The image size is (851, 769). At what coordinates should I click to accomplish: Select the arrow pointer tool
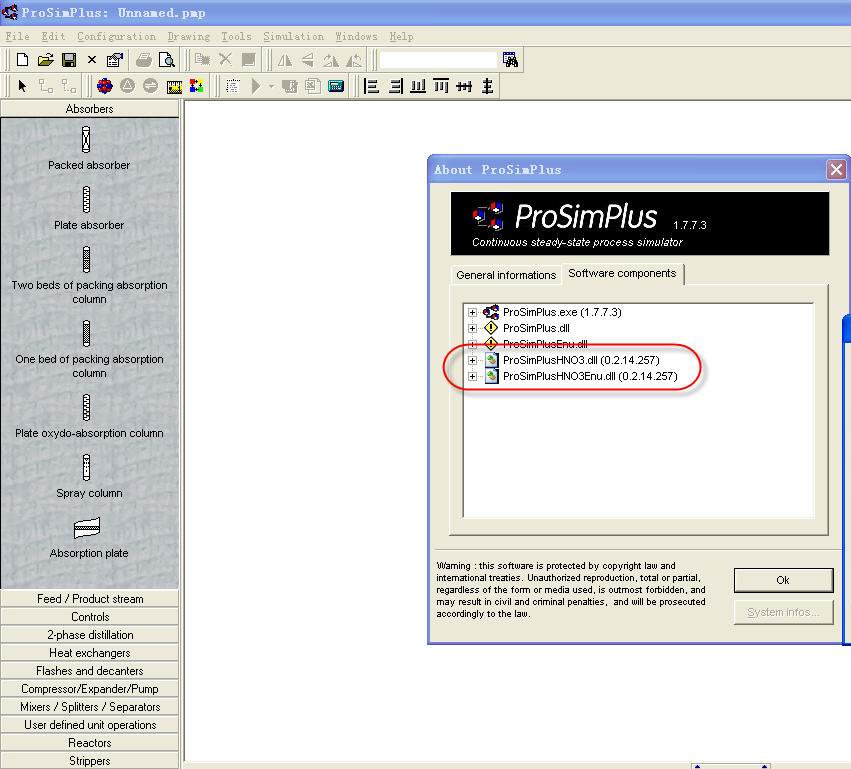click(22, 86)
